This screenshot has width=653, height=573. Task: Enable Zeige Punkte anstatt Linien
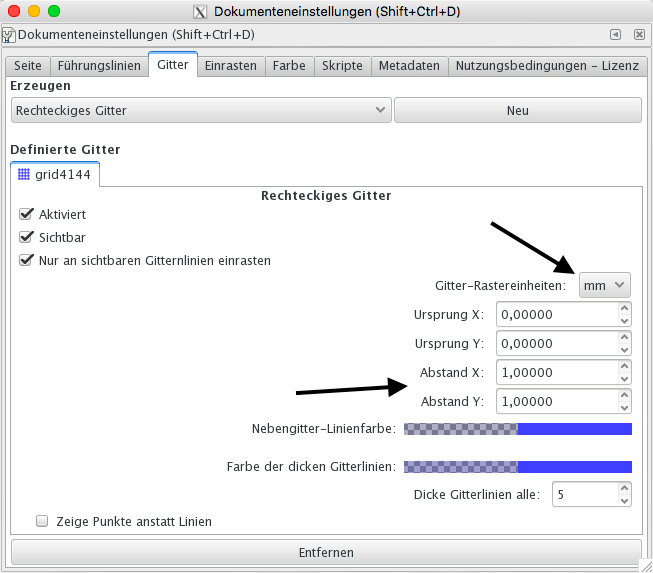click(x=42, y=521)
